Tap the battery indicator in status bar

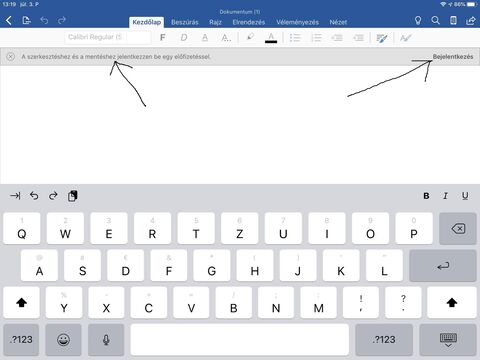click(472, 4)
